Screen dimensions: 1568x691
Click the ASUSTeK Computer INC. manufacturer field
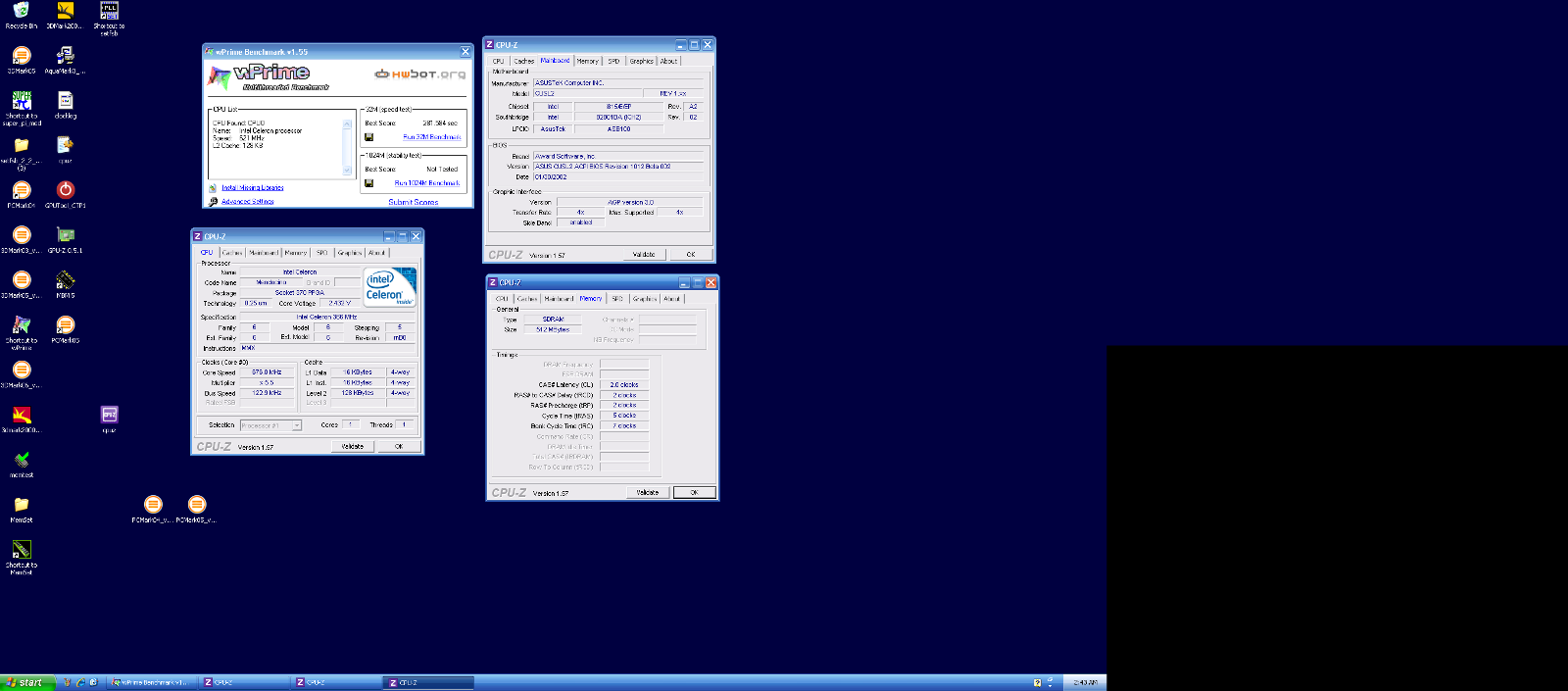pyautogui.click(x=618, y=83)
